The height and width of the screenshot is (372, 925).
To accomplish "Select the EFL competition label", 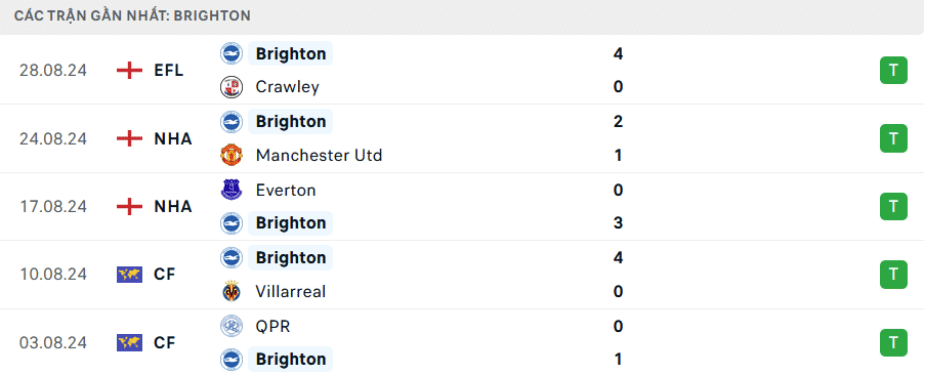I will [x=169, y=71].
